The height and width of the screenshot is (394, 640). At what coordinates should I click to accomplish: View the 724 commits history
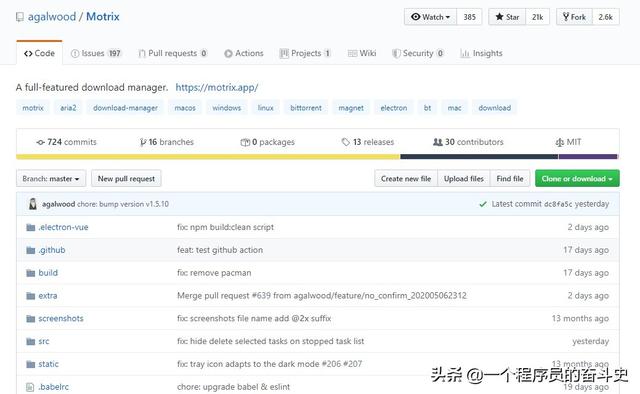67,142
